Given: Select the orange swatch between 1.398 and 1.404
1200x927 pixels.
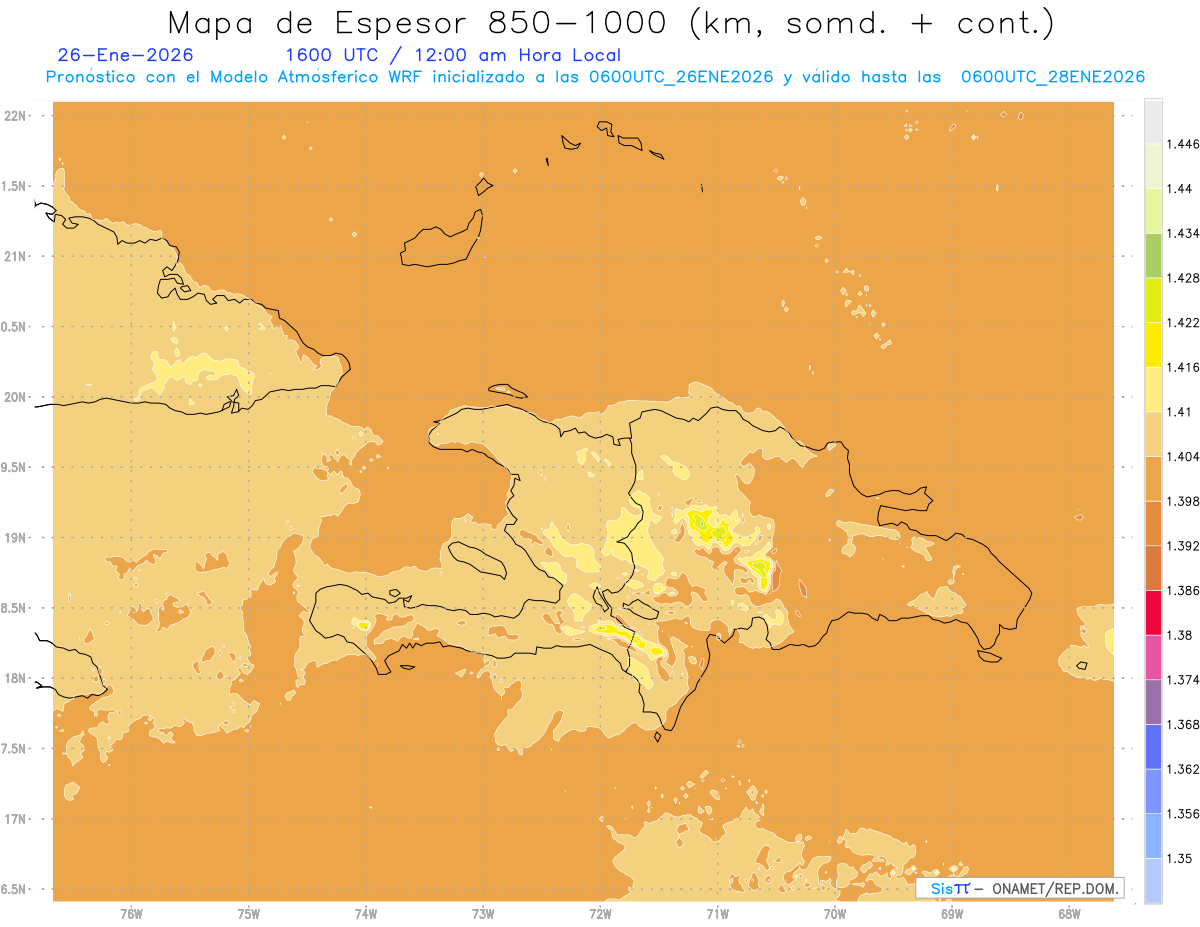Looking at the screenshot, I should coord(1153,478).
